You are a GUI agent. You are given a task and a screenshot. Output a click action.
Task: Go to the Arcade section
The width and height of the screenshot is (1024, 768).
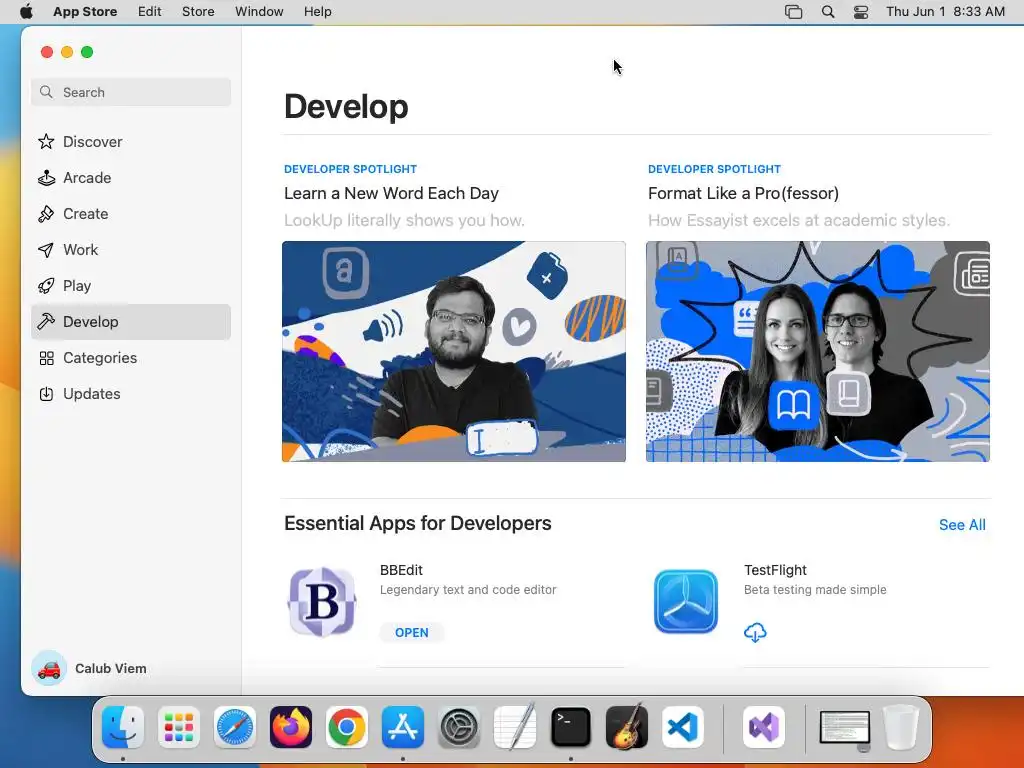131,178
